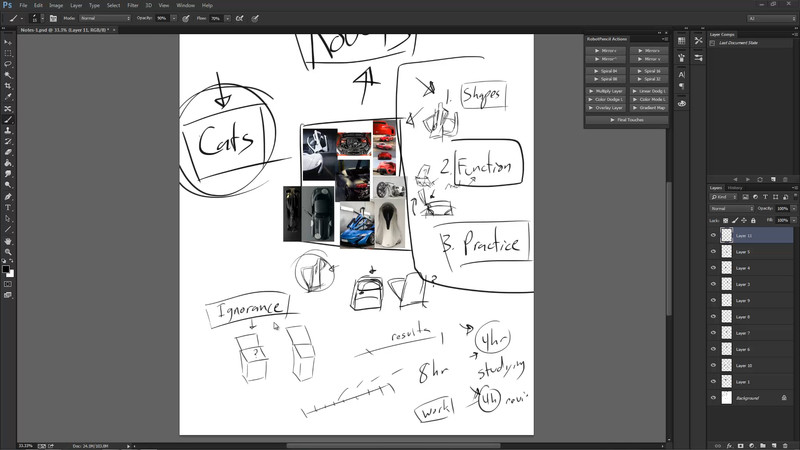The height and width of the screenshot is (450, 800).
Task: Select the Notes-1.psd document tab
Action: pyautogui.click(x=65, y=30)
